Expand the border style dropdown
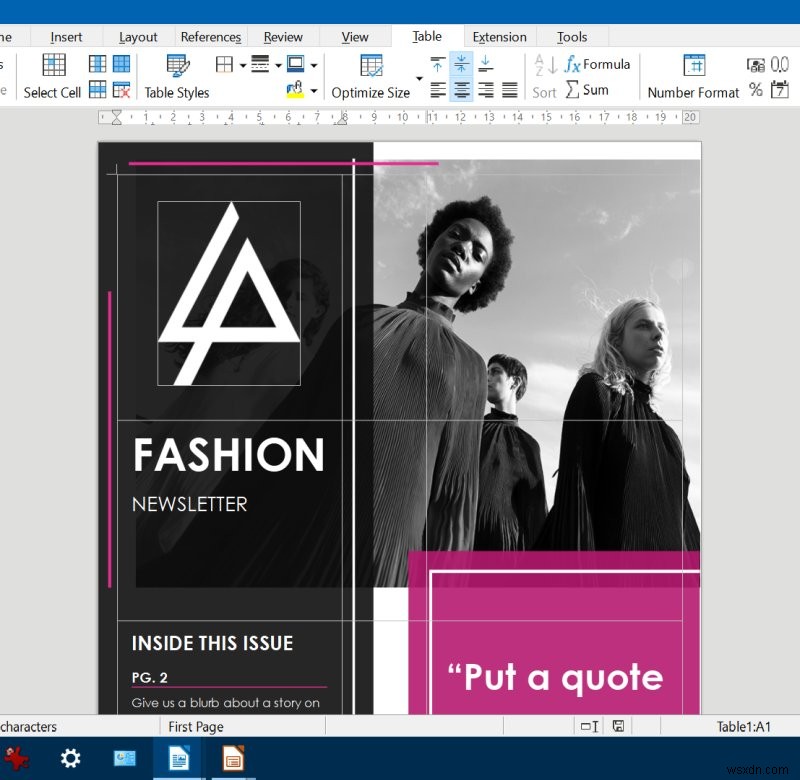Image resolution: width=800 pixels, height=780 pixels. tap(277, 65)
